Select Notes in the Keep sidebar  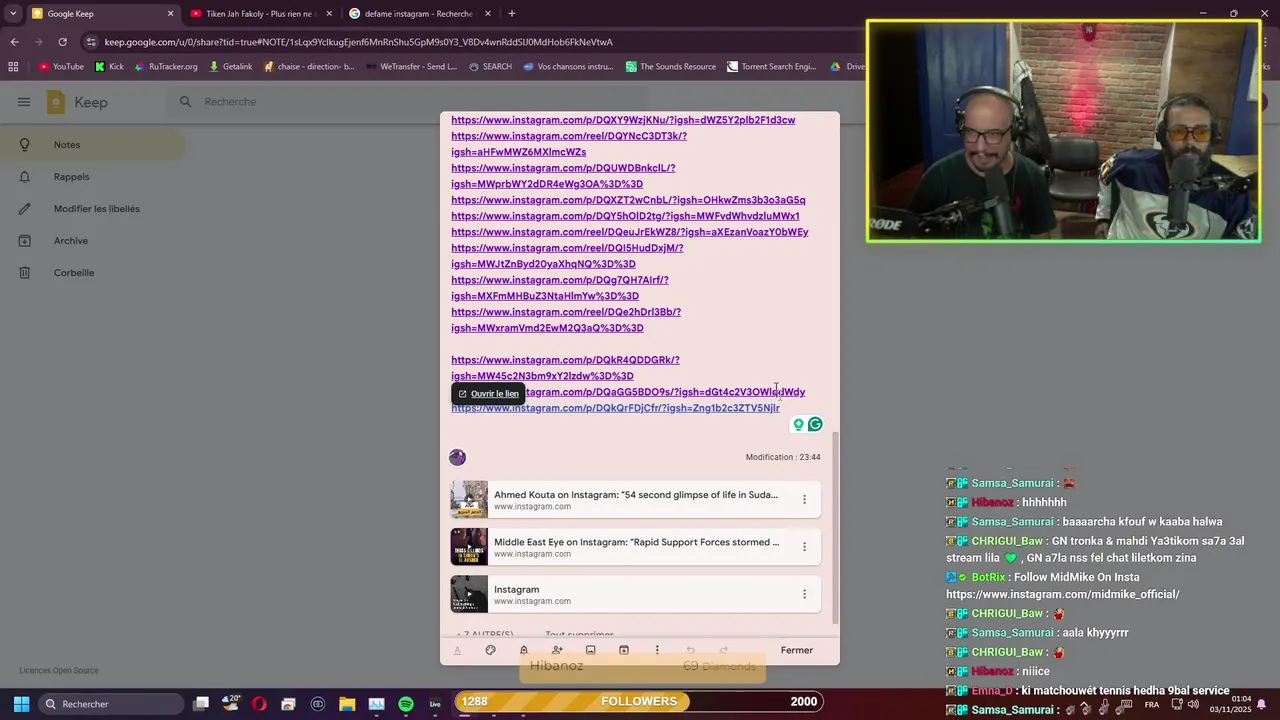[x=92, y=145]
